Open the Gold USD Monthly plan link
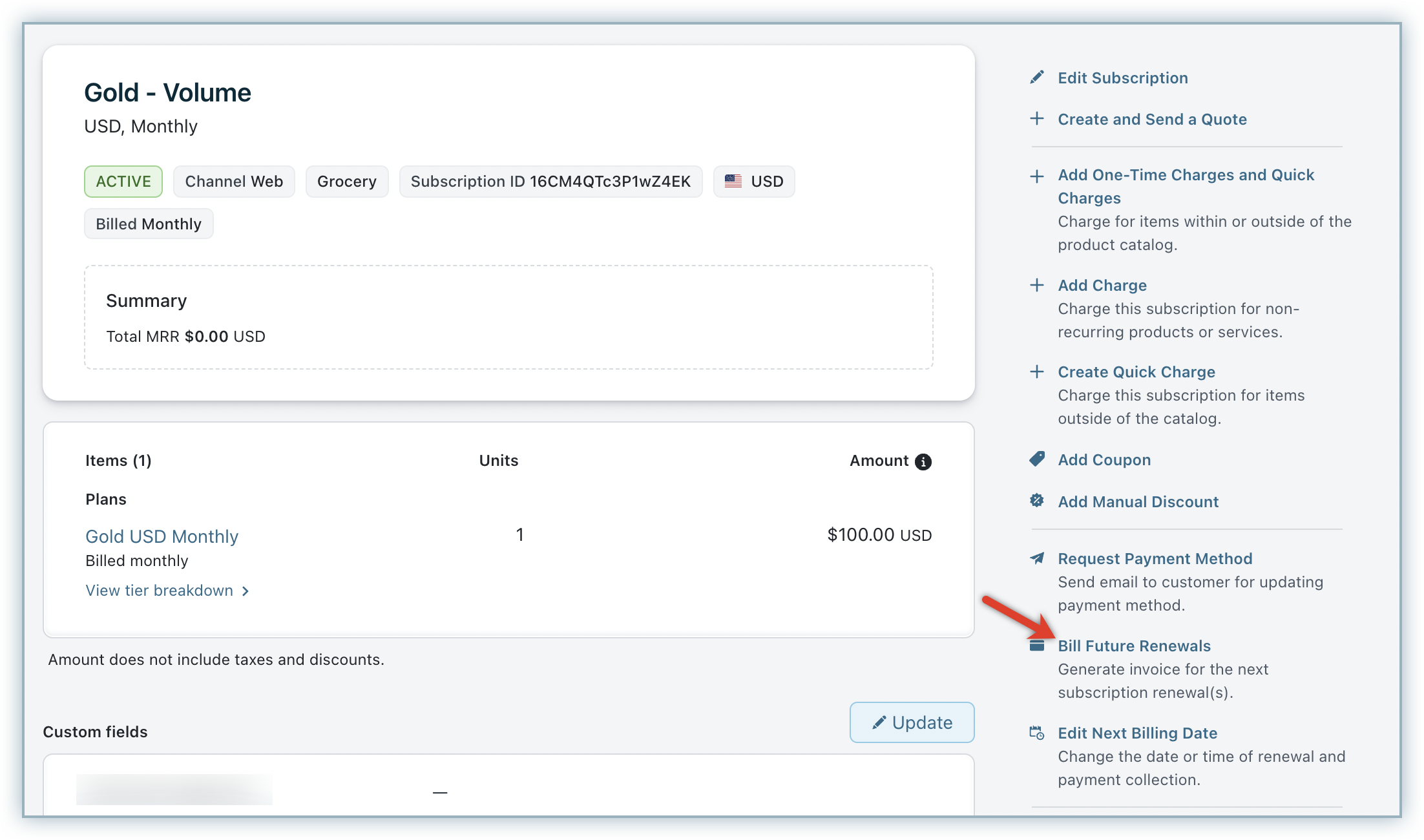The height and width of the screenshot is (840, 1424). (x=162, y=536)
